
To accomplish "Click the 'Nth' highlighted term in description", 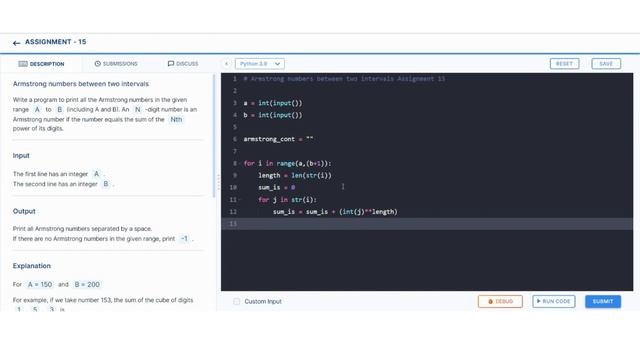I will [176, 119].
